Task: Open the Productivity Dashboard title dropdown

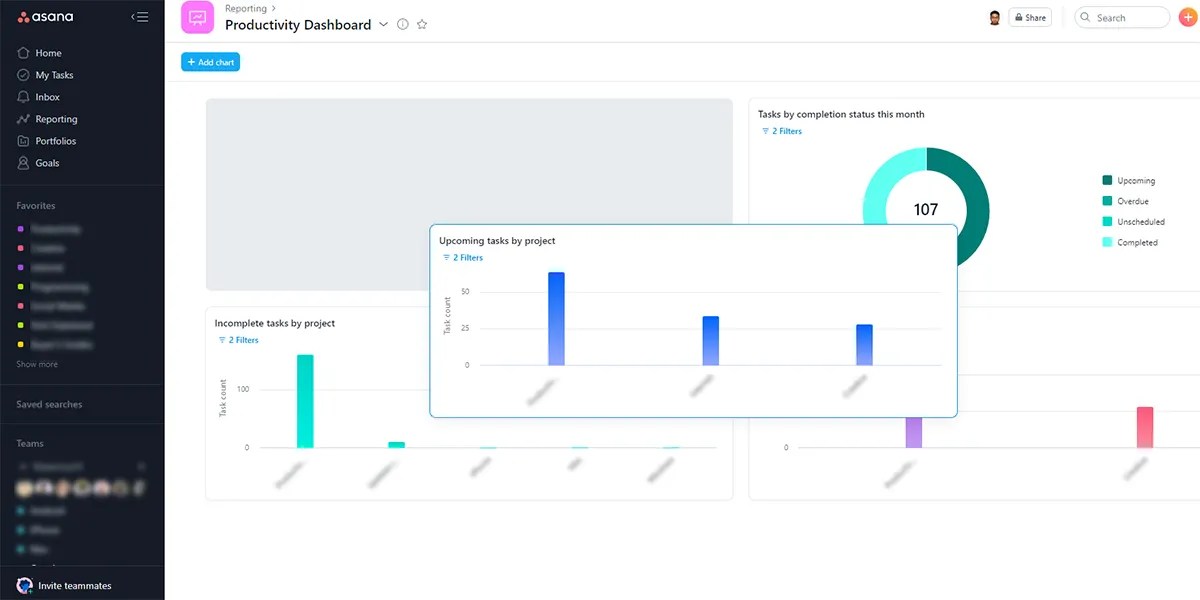Action: tap(384, 24)
